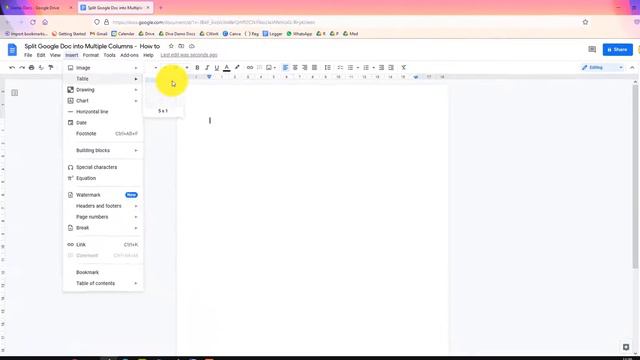Set right text alignment
This screenshot has width=640, height=360.
point(304,67)
